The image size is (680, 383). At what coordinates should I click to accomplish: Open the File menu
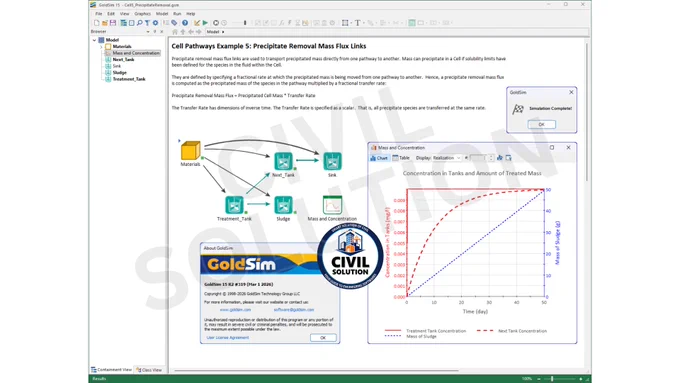coord(99,14)
